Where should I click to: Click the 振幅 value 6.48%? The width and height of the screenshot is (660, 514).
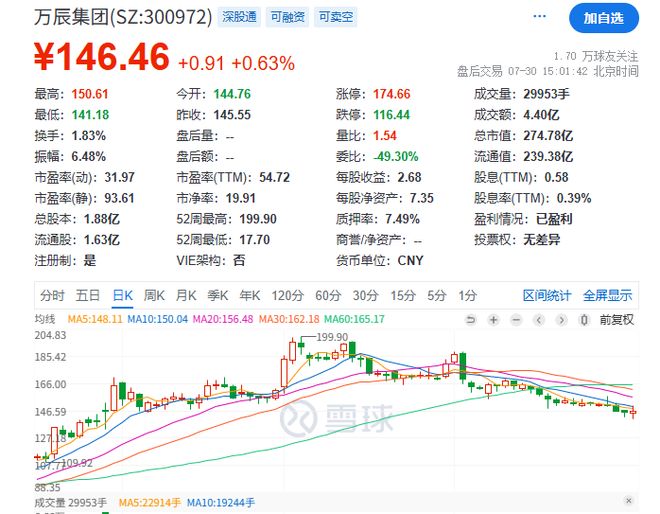coord(88,157)
